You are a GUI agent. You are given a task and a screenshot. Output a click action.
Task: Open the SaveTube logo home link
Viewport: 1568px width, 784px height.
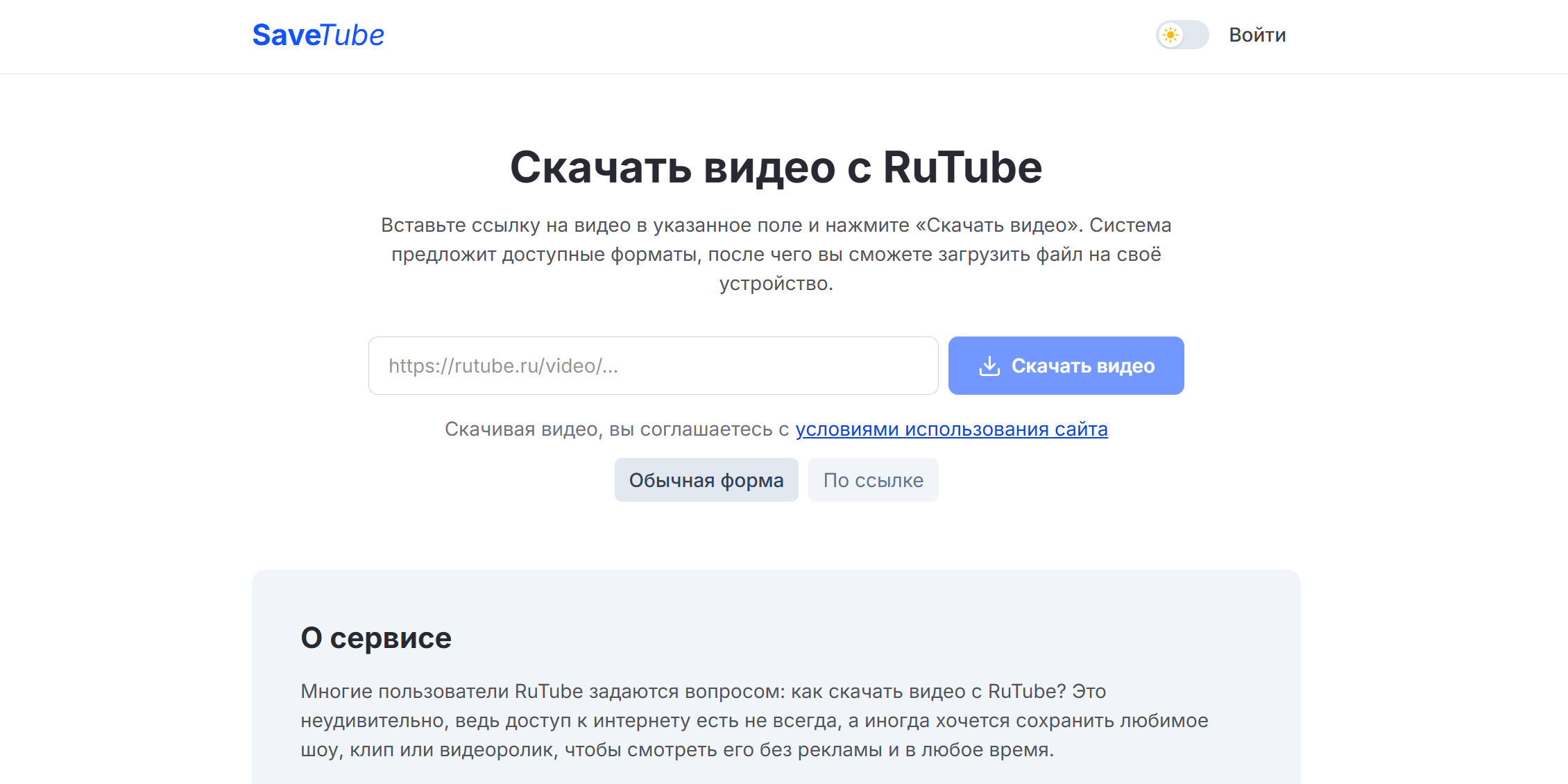coord(318,35)
